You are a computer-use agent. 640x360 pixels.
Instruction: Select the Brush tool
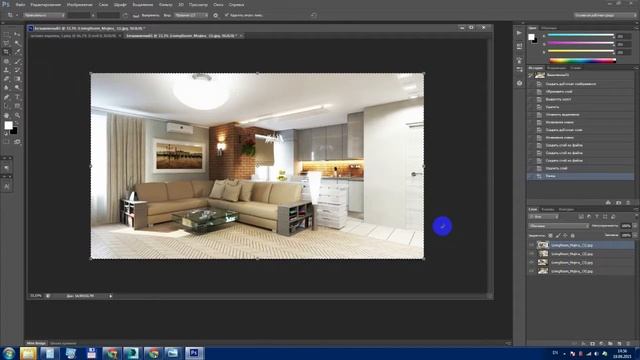tap(17, 61)
